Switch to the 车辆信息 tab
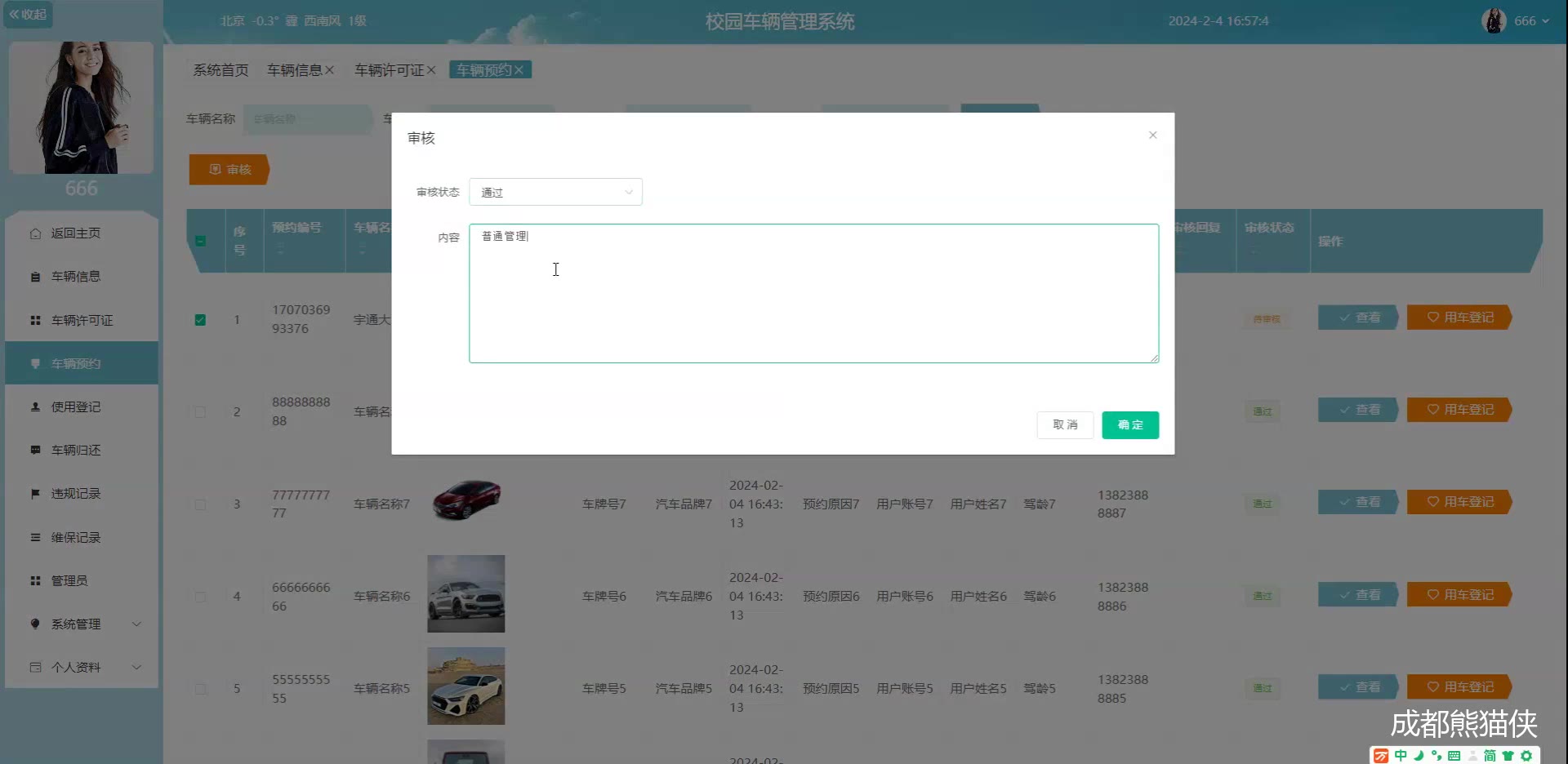This screenshot has height=764, width=1568. [294, 70]
